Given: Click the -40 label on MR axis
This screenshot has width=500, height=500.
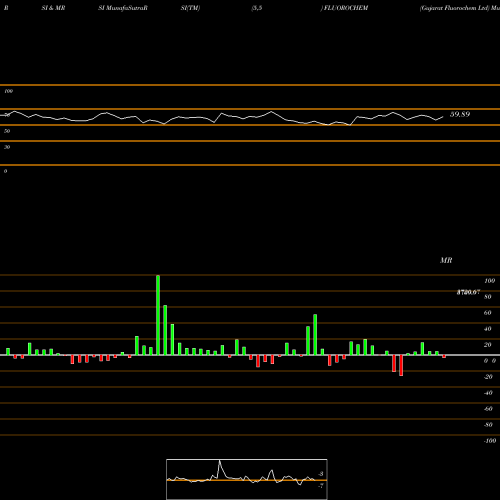Looking at the screenshot, I should click(x=488, y=393).
